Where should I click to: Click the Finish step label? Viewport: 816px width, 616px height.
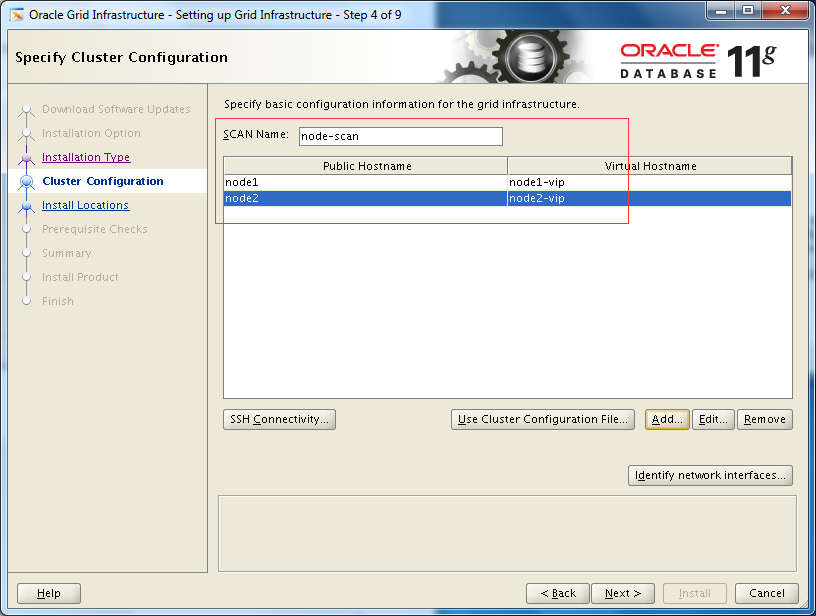pos(58,301)
